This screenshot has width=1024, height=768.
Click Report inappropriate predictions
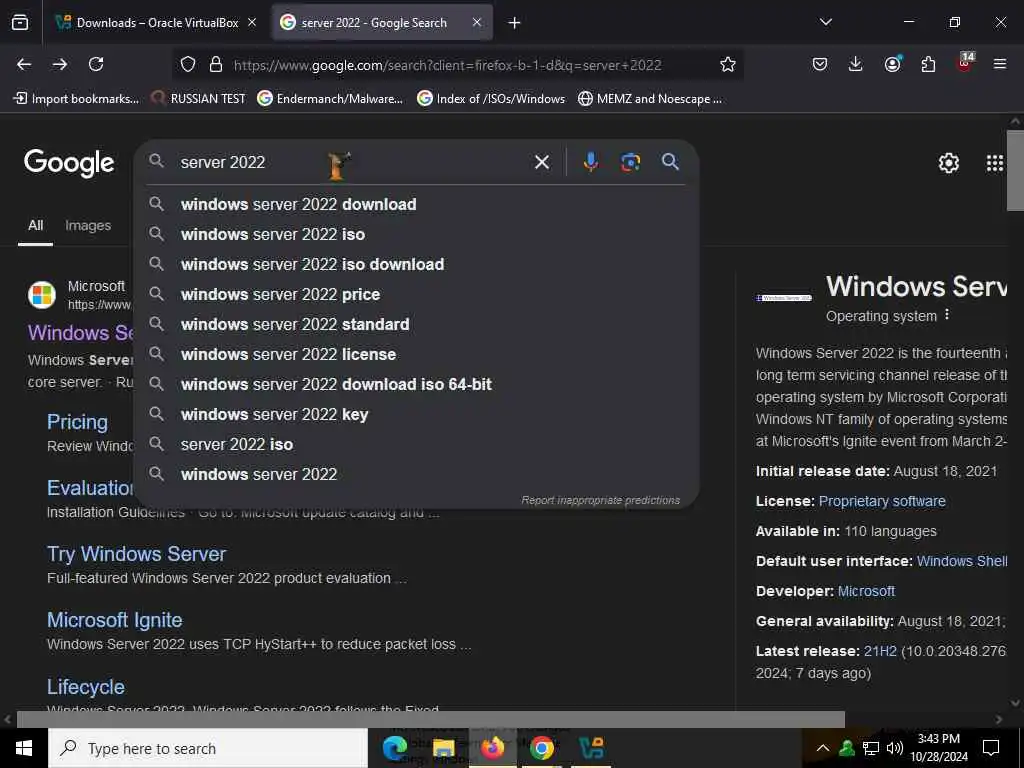[600, 500]
